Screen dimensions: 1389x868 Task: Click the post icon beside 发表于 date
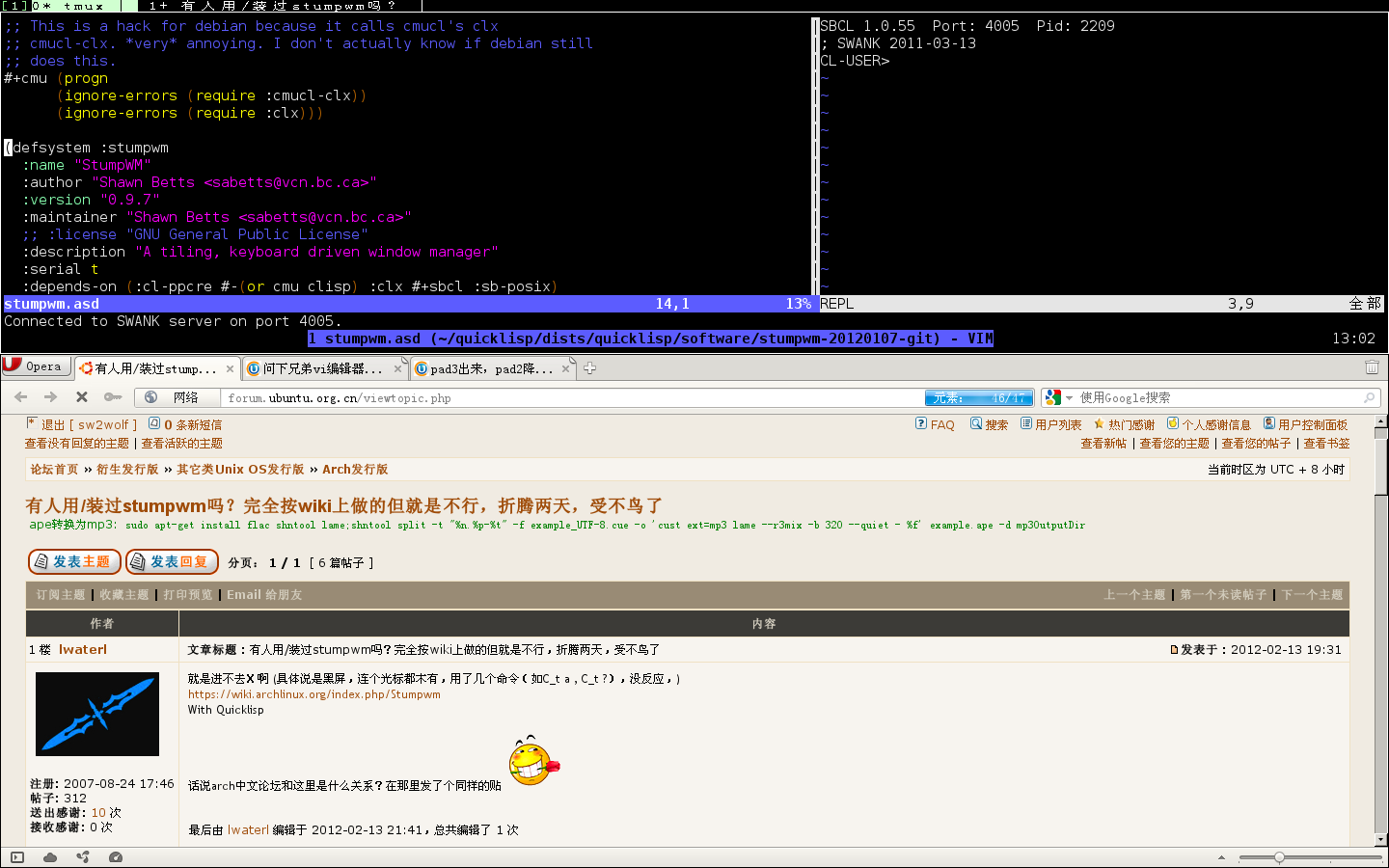click(x=1174, y=650)
